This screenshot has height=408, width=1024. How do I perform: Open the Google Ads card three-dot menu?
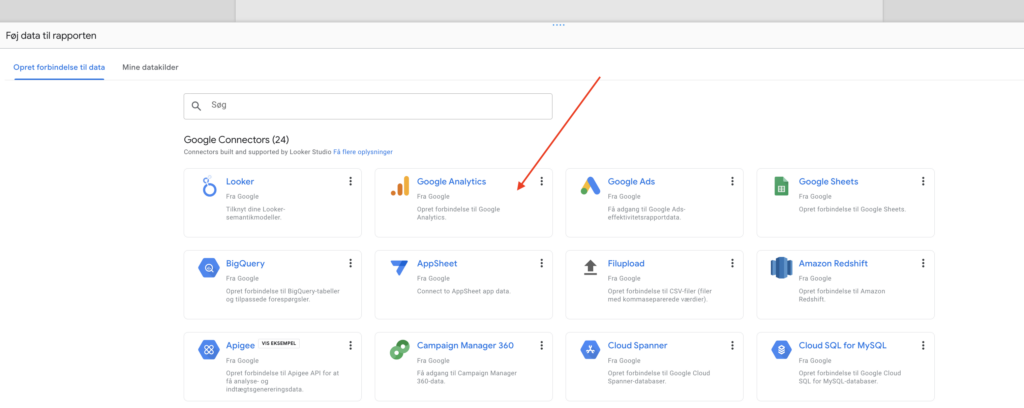coord(732,181)
